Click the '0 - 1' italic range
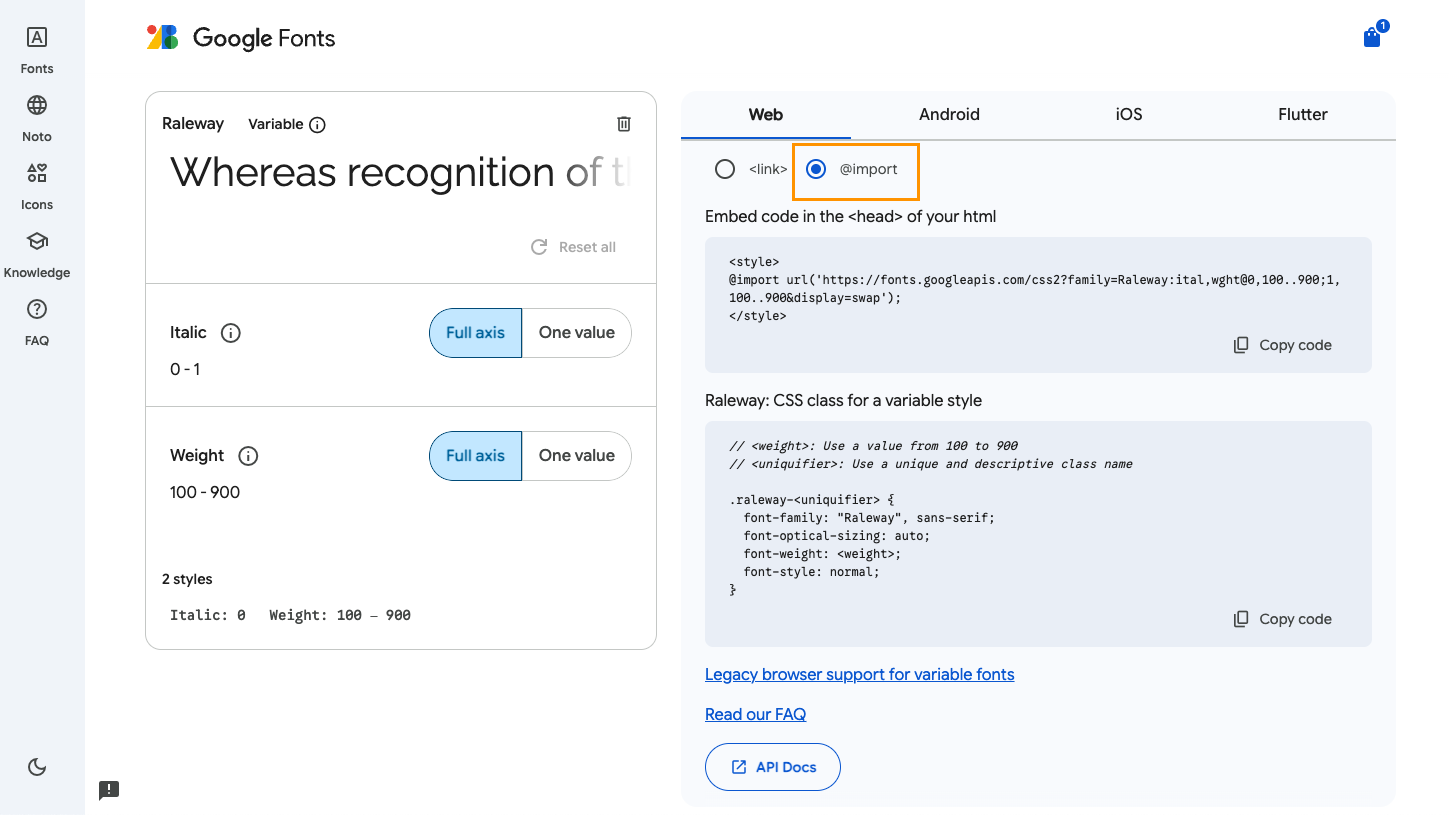The width and height of the screenshot is (1449, 815). (x=185, y=369)
